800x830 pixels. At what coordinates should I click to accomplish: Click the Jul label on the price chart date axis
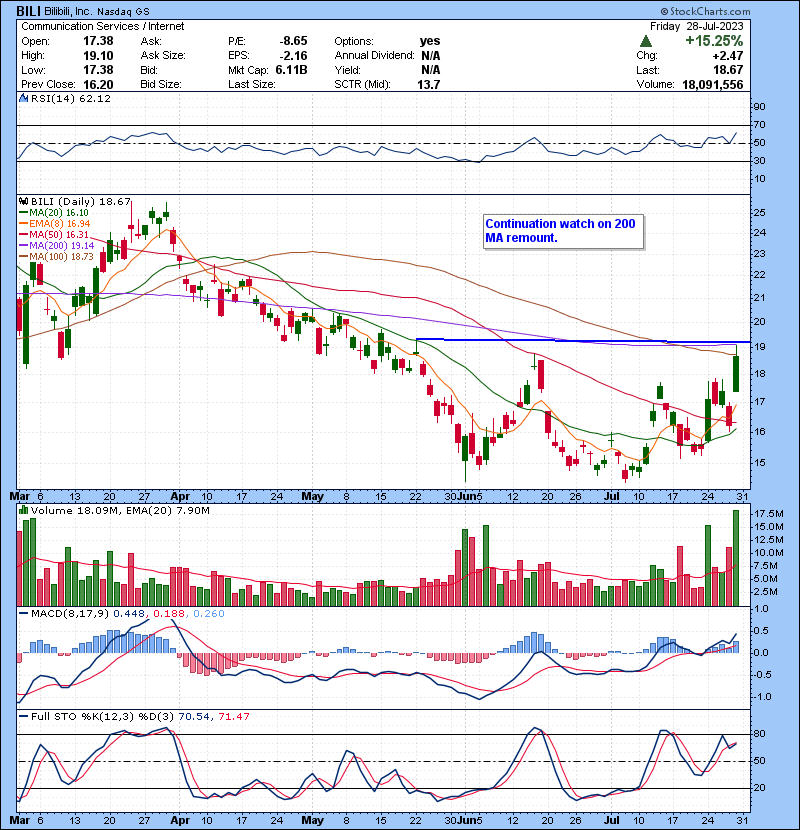(x=612, y=497)
